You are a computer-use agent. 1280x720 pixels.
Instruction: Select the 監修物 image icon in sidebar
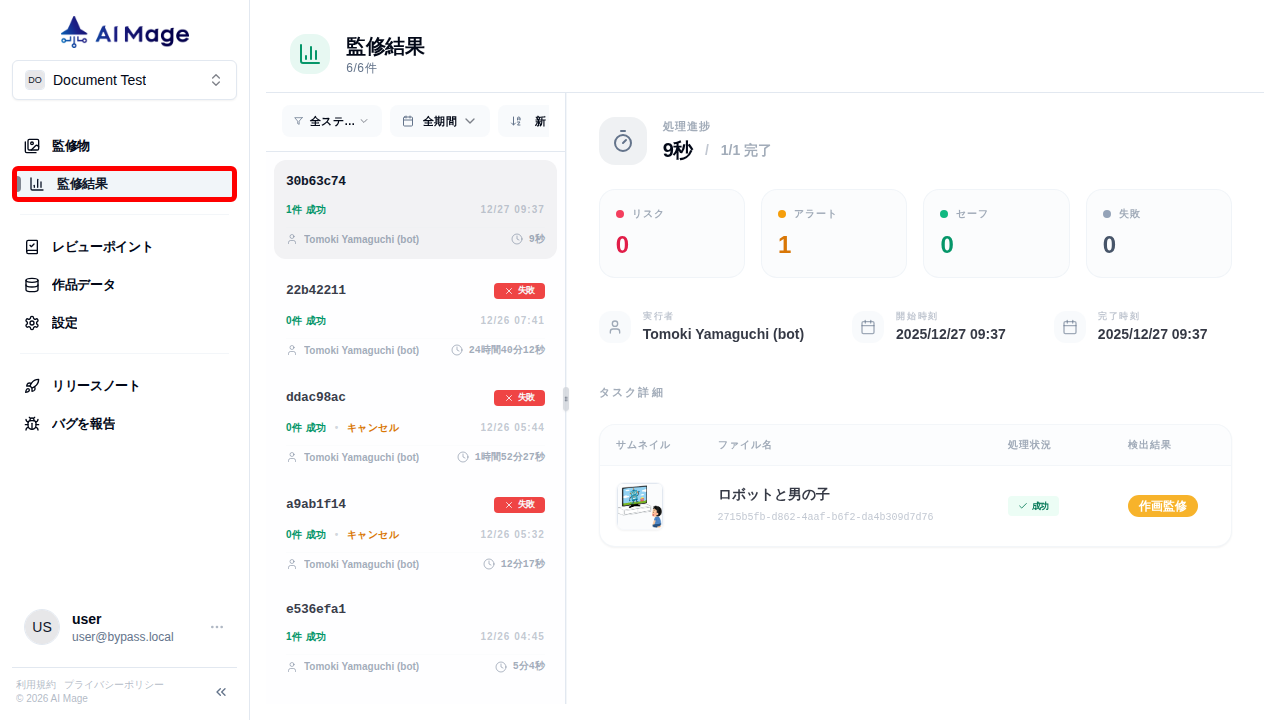click(31, 145)
